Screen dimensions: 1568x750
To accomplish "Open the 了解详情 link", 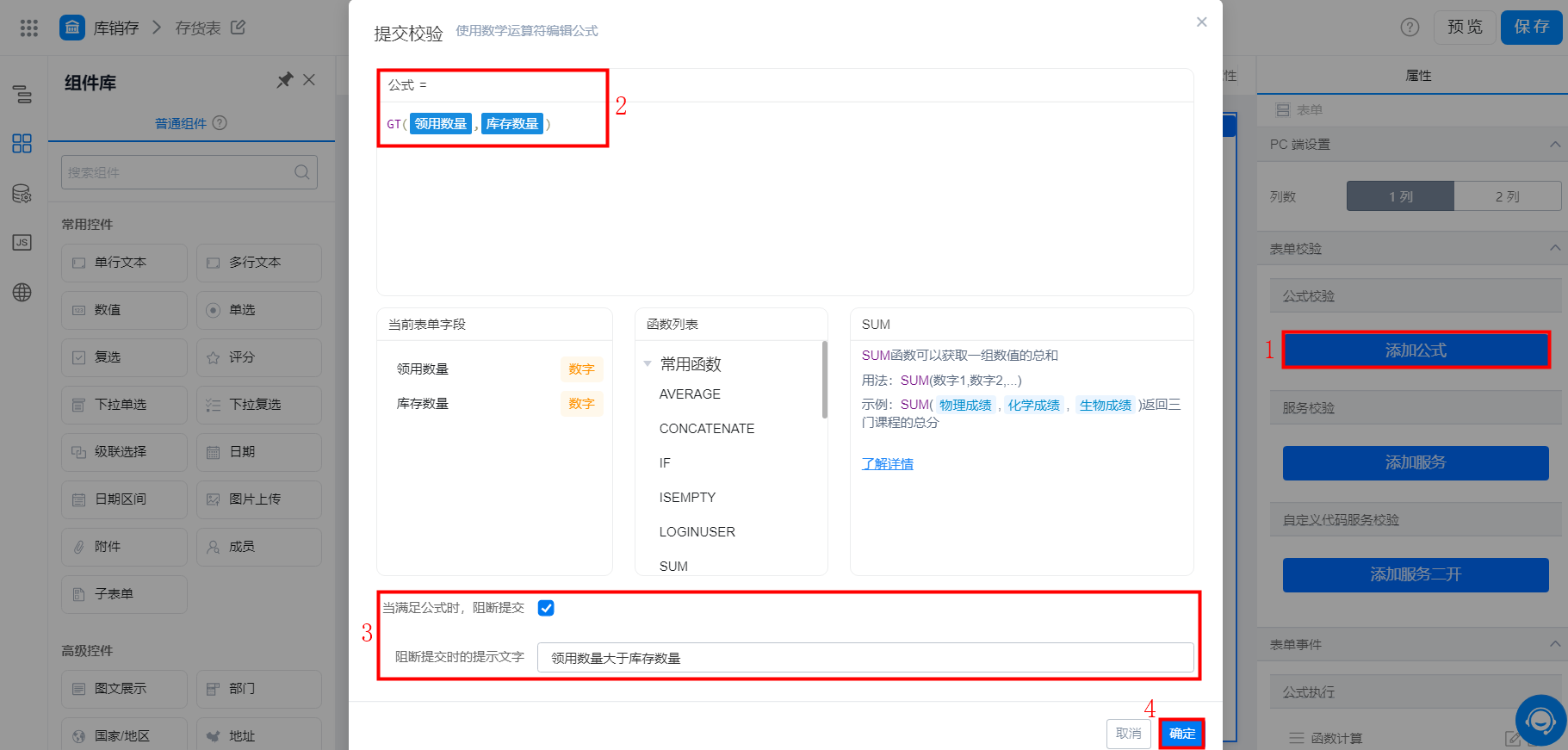I will coord(888,463).
